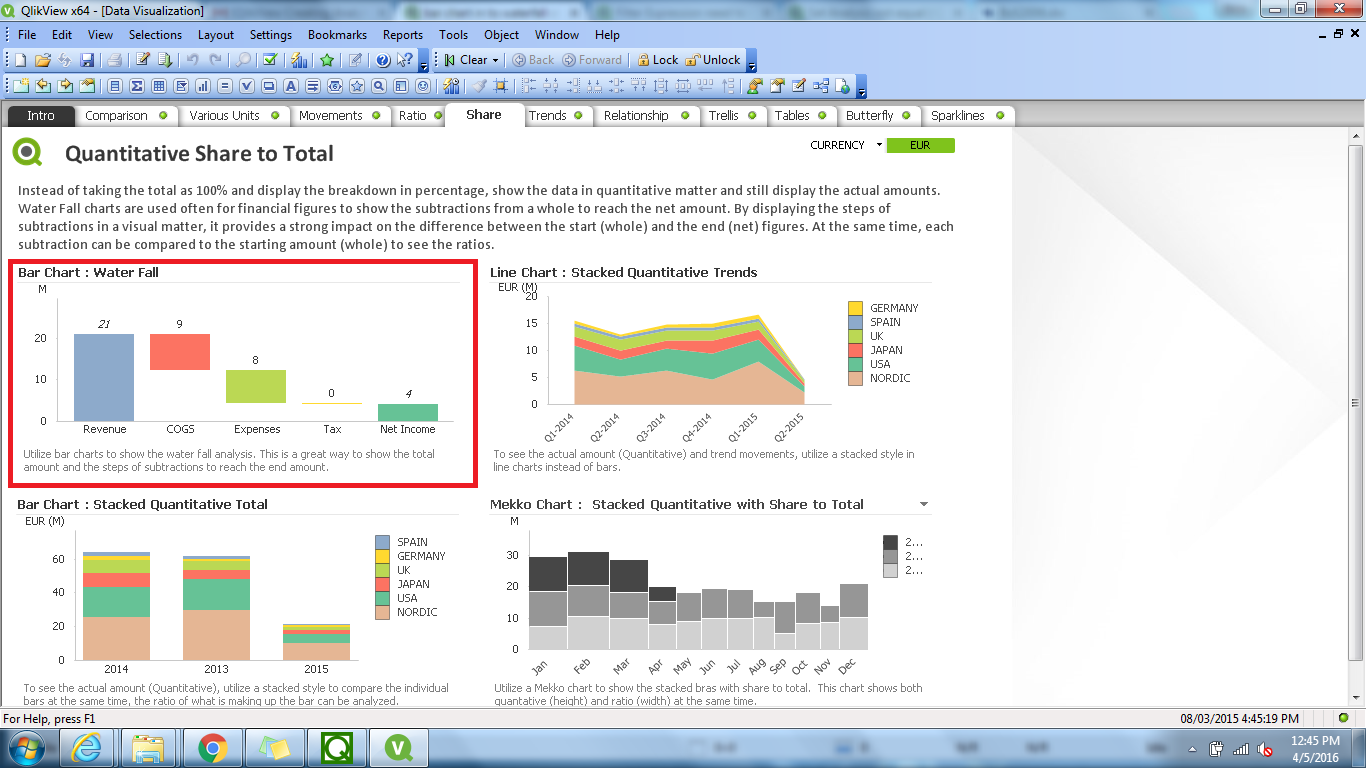The height and width of the screenshot is (768, 1366).
Task: Switch to the Sparklines tab
Action: 967,115
